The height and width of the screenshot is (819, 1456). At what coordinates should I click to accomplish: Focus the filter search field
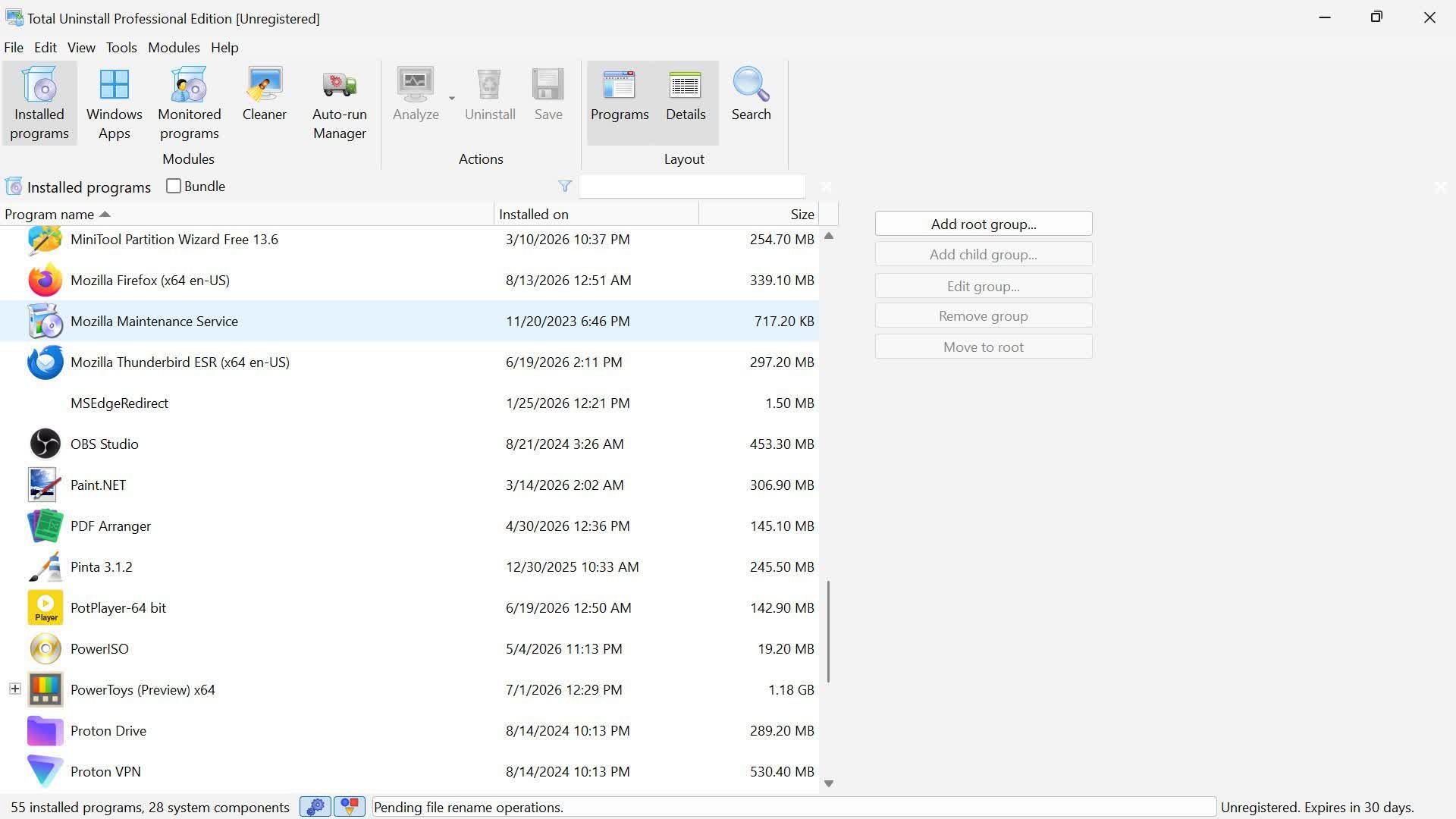692,187
